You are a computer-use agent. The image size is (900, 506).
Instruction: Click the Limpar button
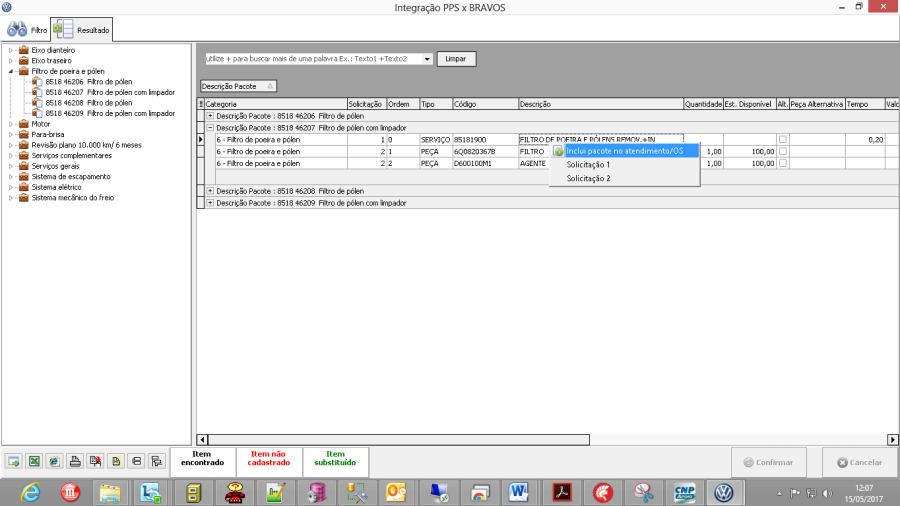(x=456, y=59)
